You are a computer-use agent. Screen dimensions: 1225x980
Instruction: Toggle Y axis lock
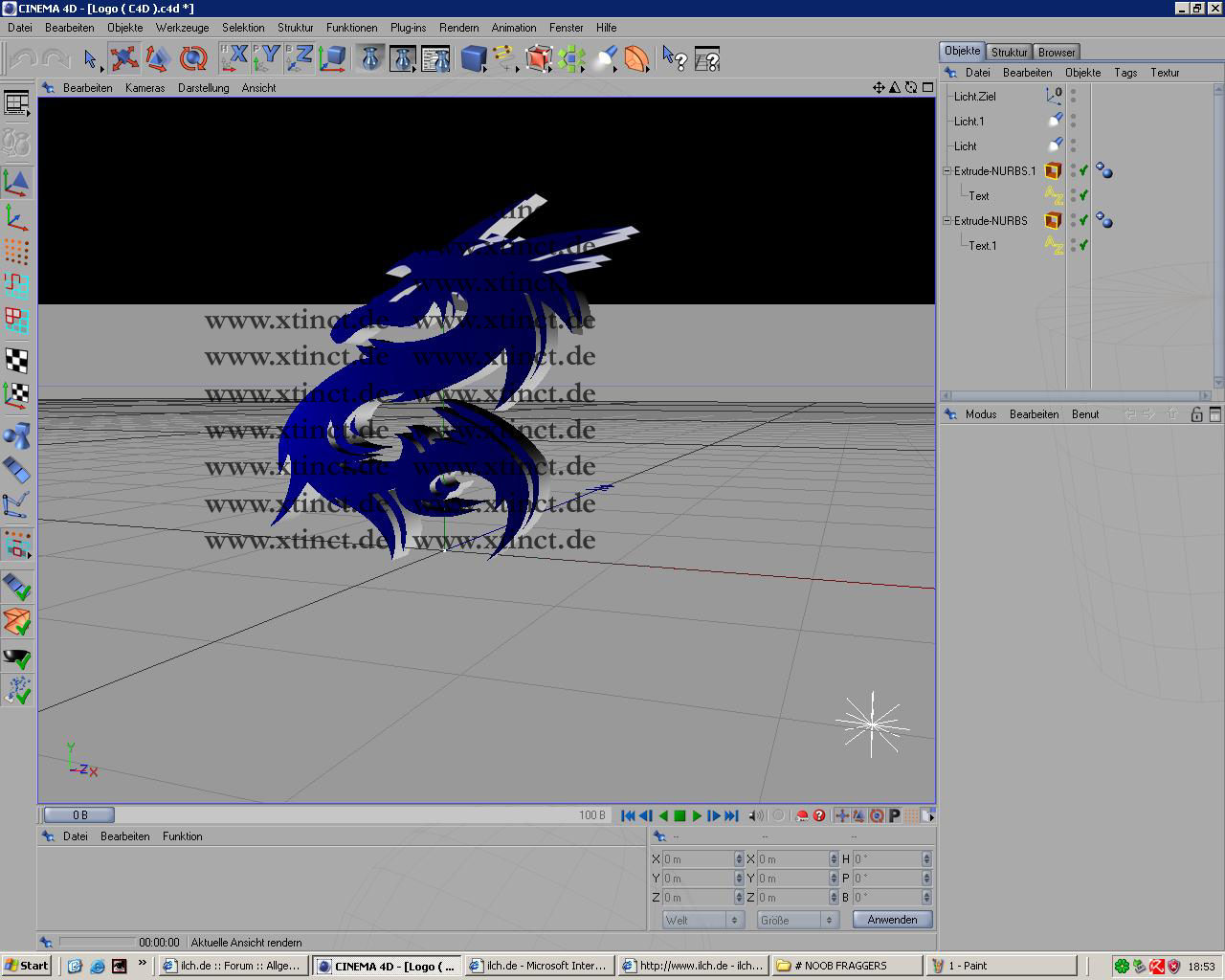[266, 59]
